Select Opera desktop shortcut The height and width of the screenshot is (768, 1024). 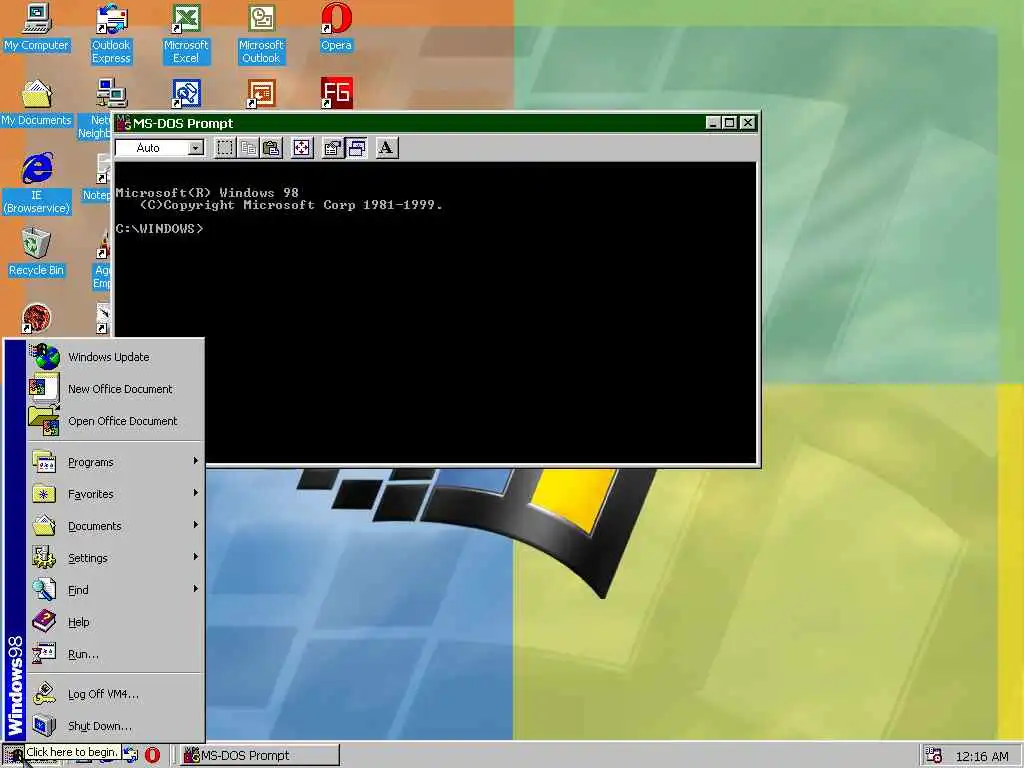(x=336, y=28)
